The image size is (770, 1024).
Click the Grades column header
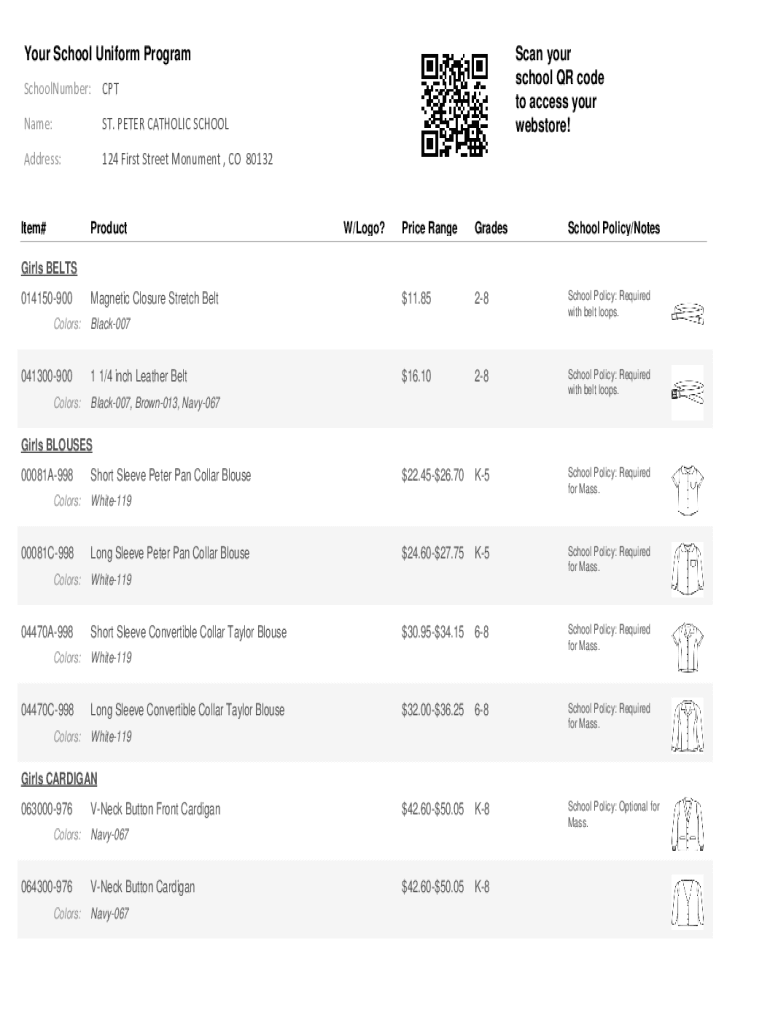click(x=491, y=228)
